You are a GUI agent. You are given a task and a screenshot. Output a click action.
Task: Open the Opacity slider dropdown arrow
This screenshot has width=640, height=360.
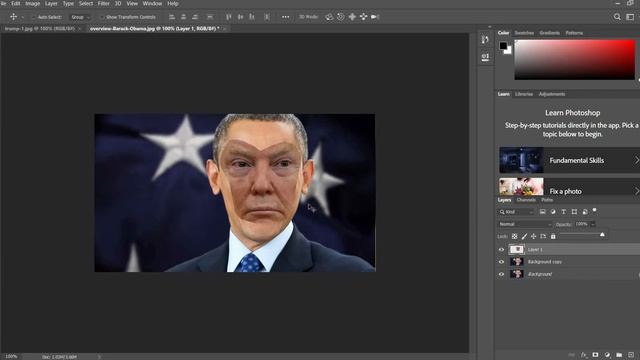[x=593, y=224]
